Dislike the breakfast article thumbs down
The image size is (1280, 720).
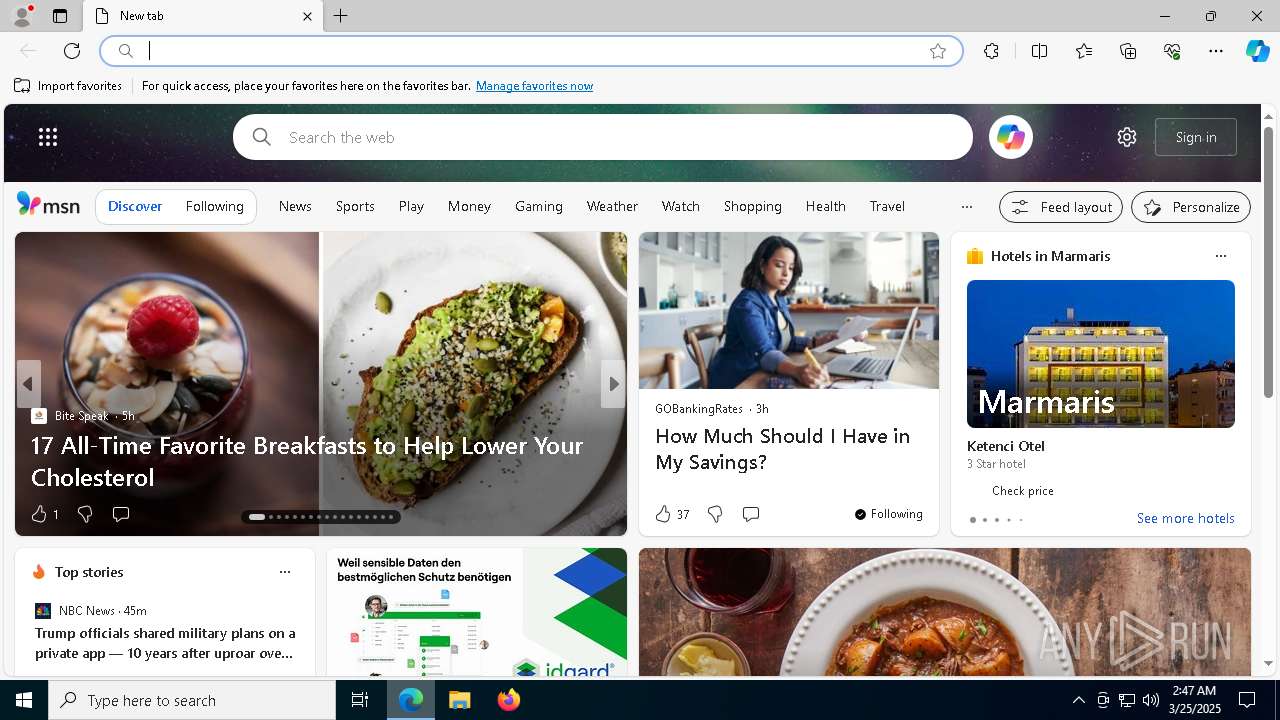[x=85, y=514]
